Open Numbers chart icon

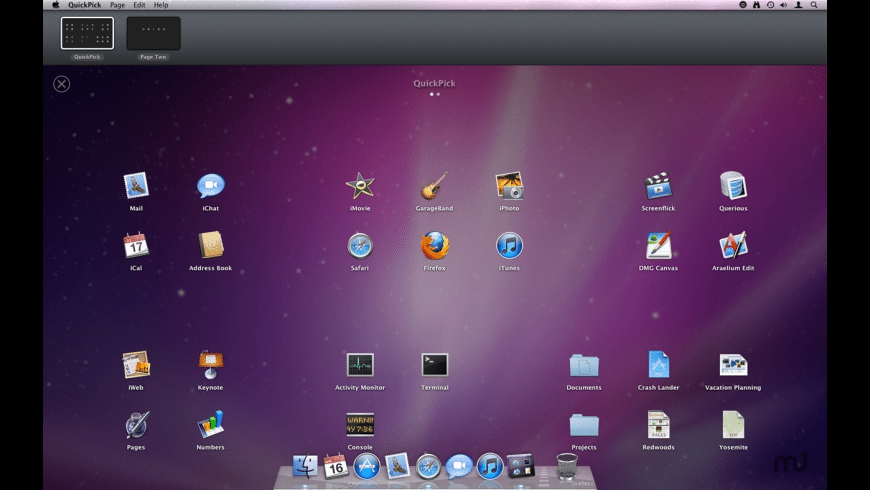click(210, 425)
